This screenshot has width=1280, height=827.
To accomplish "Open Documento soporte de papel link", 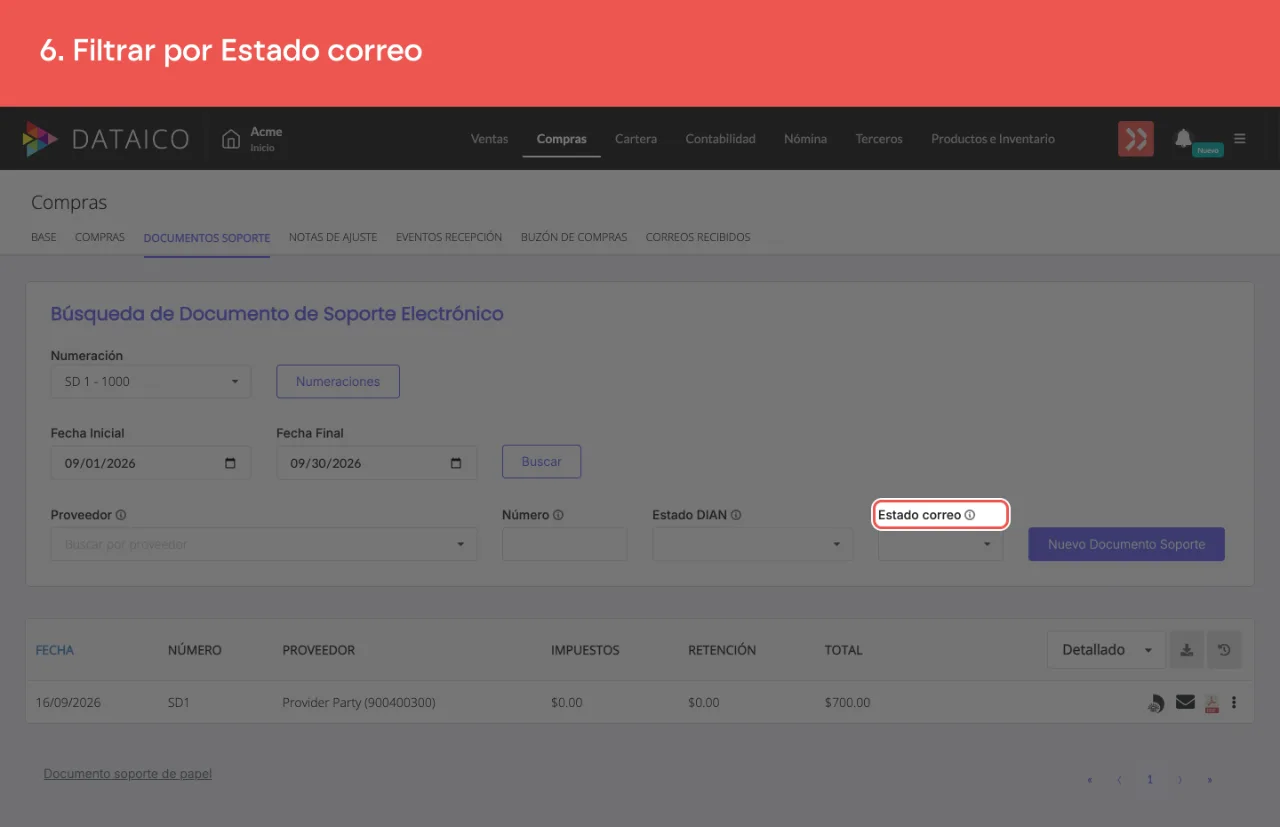I will click(x=128, y=774).
